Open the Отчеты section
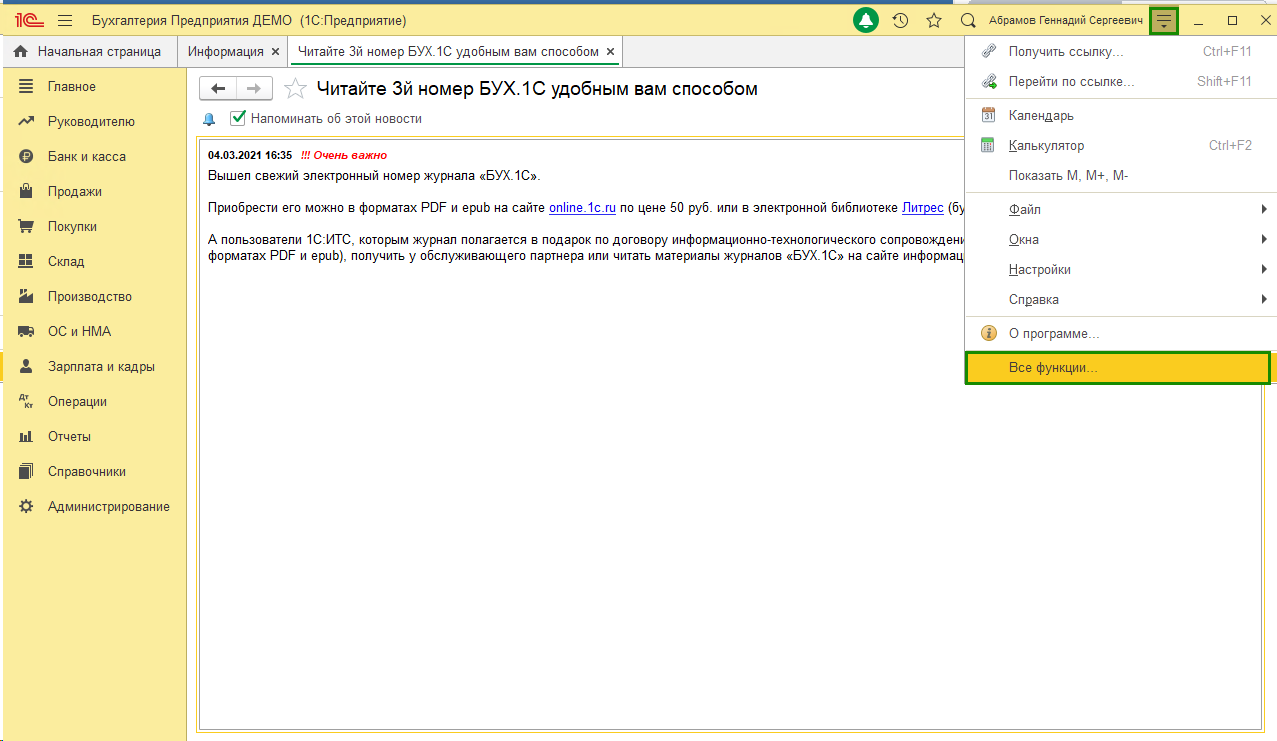Viewport: 1277px width, 741px height. point(93,437)
